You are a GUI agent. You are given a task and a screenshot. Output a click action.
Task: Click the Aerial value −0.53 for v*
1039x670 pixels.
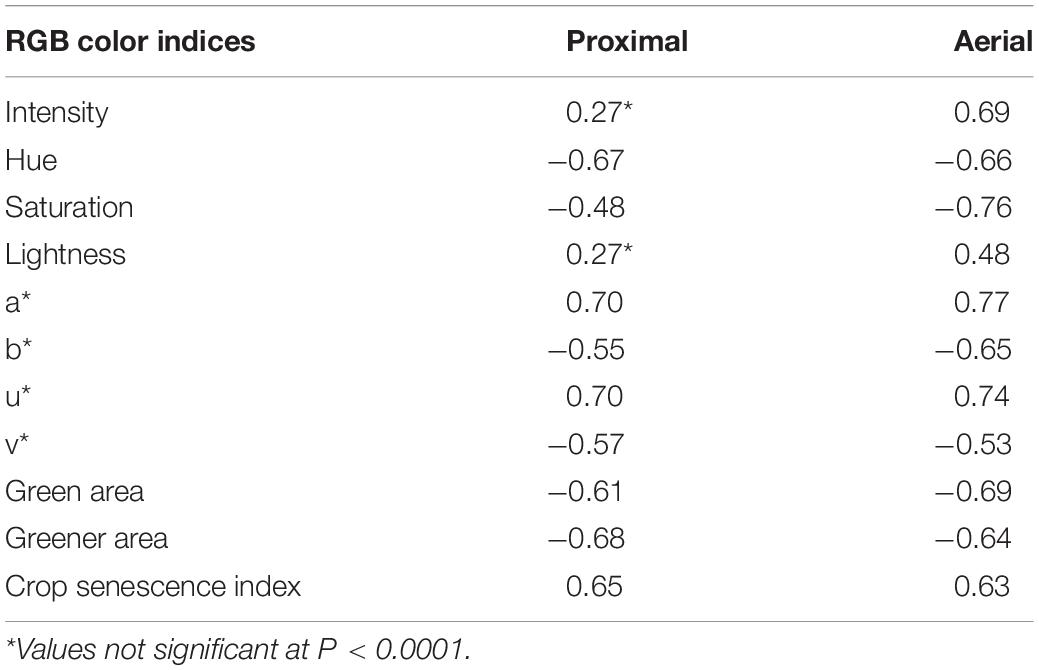tap(975, 445)
